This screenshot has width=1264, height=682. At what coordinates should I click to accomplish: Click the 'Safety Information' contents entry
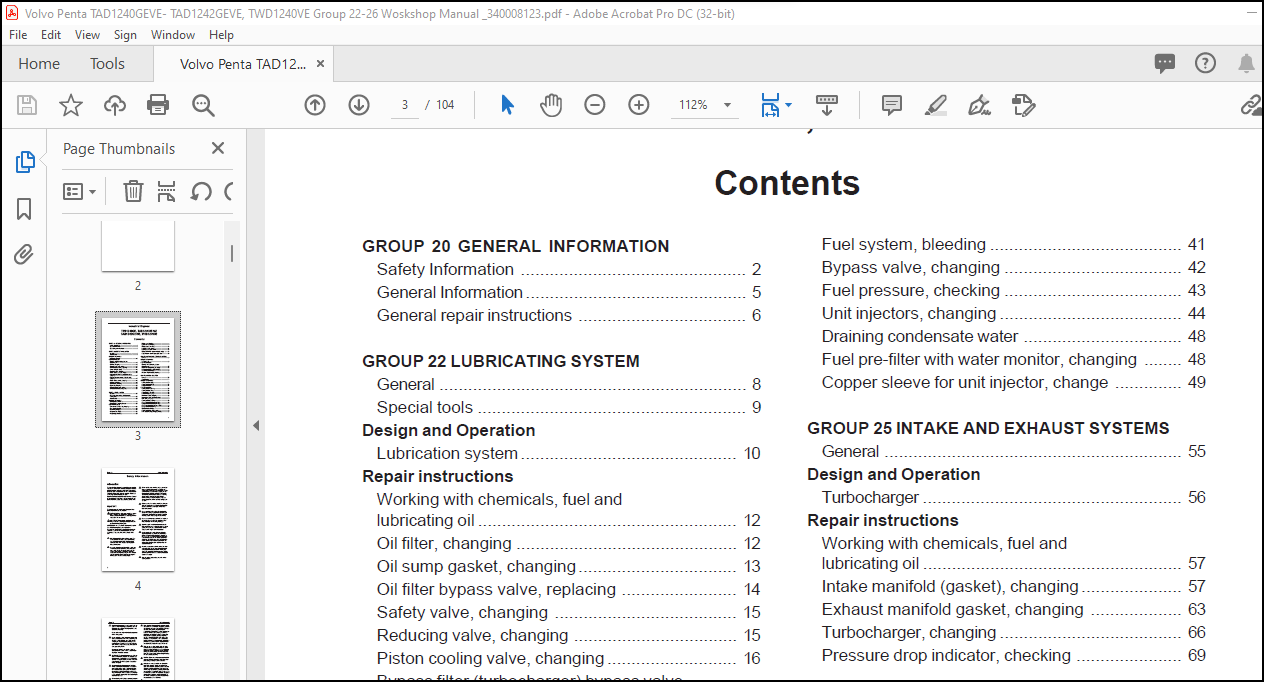click(445, 269)
